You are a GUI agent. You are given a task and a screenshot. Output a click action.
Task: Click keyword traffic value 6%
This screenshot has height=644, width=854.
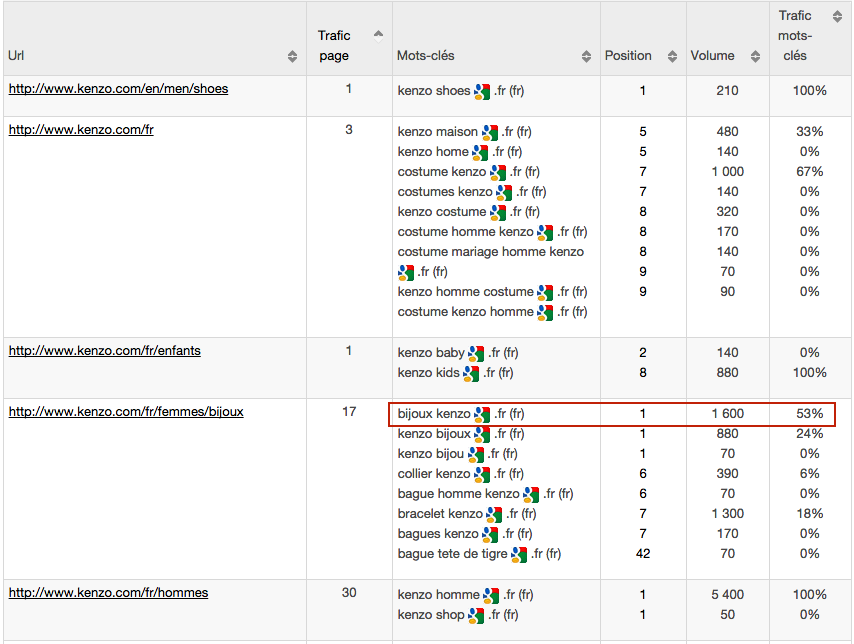click(809, 474)
